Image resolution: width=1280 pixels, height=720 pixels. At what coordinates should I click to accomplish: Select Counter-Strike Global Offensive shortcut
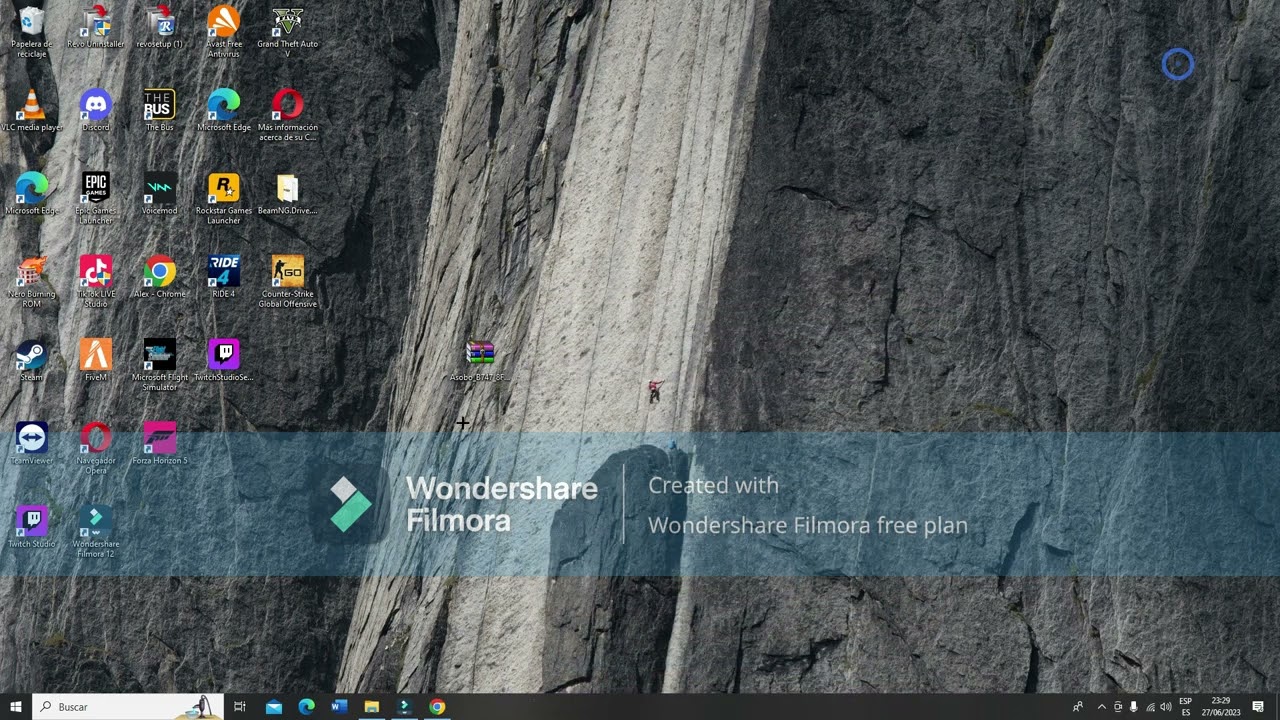[288, 281]
